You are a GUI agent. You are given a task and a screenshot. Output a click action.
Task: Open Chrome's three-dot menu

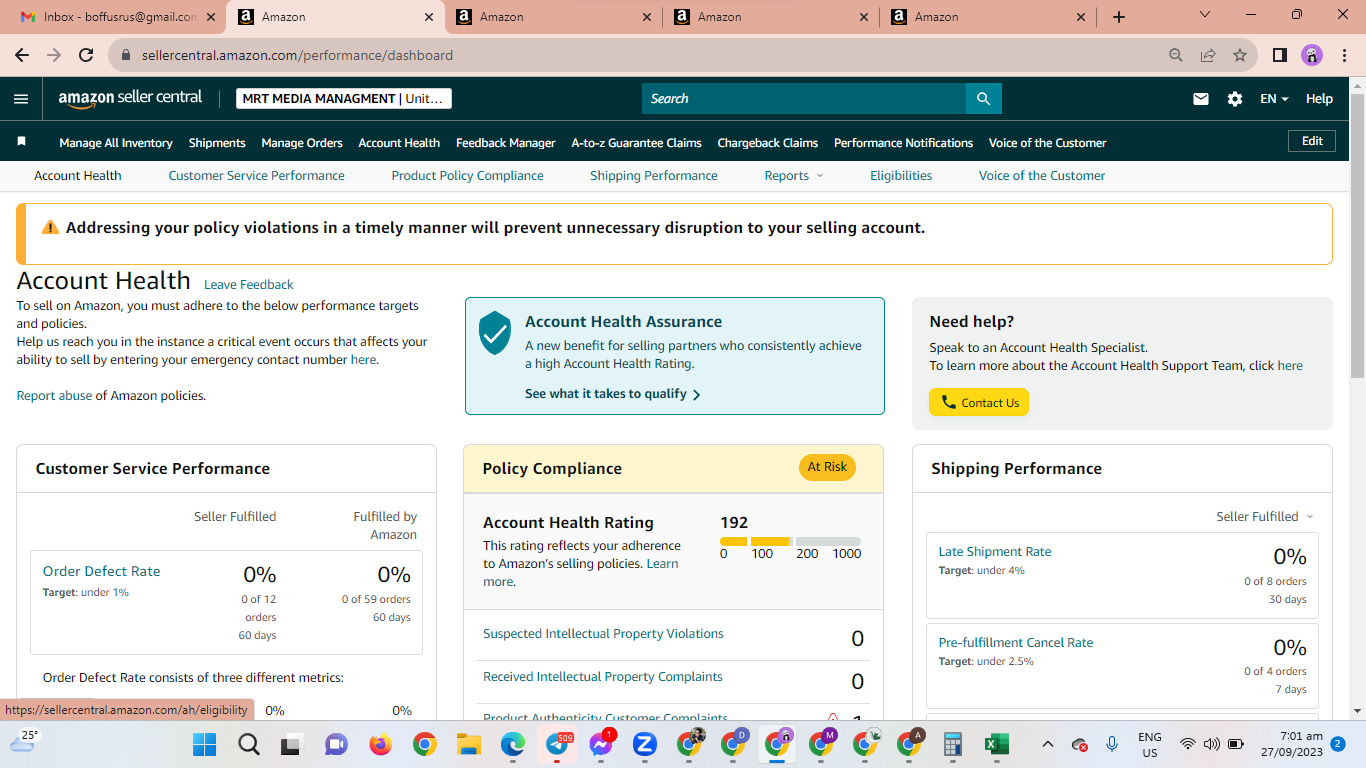[1344, 56]
